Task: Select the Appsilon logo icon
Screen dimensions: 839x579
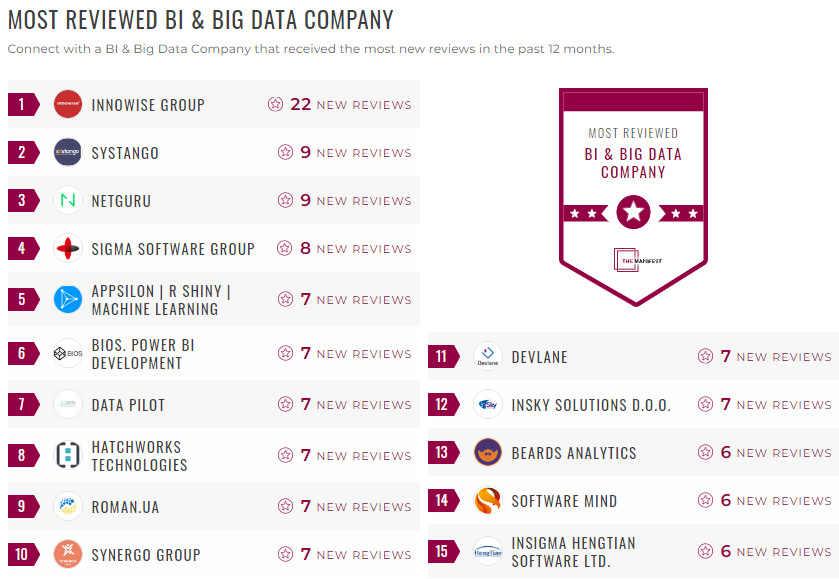Action: pyautogui.click(x=66, y=299)
